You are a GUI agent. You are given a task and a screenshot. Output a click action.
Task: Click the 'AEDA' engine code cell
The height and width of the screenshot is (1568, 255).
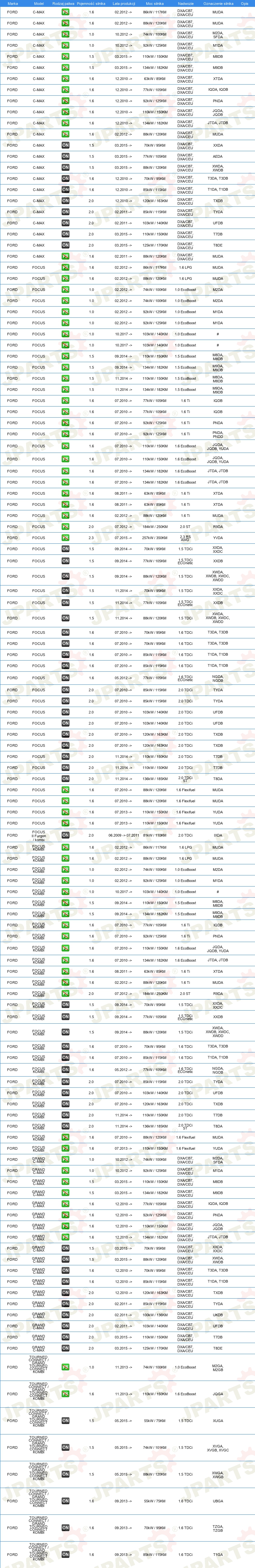coord(218,156)
